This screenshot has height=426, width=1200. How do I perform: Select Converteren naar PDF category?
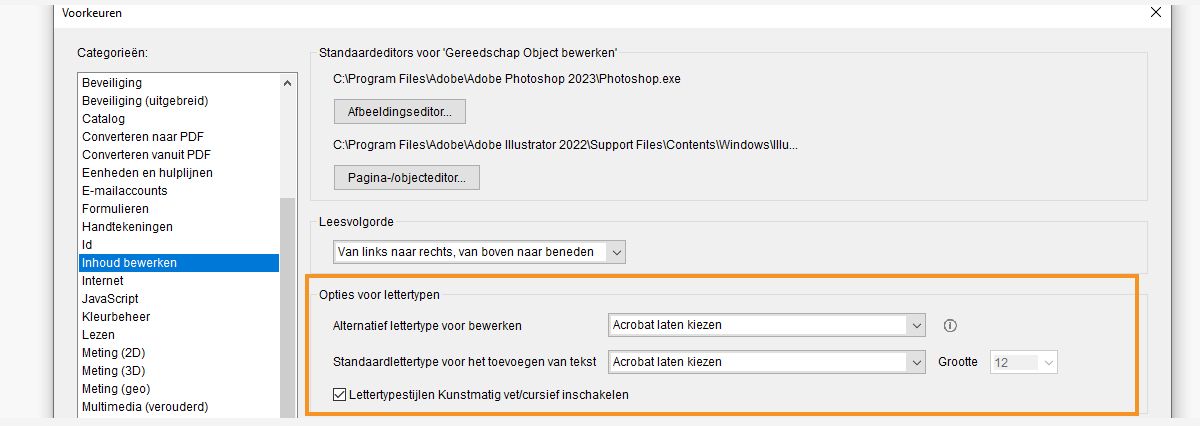tap(137, 137)
